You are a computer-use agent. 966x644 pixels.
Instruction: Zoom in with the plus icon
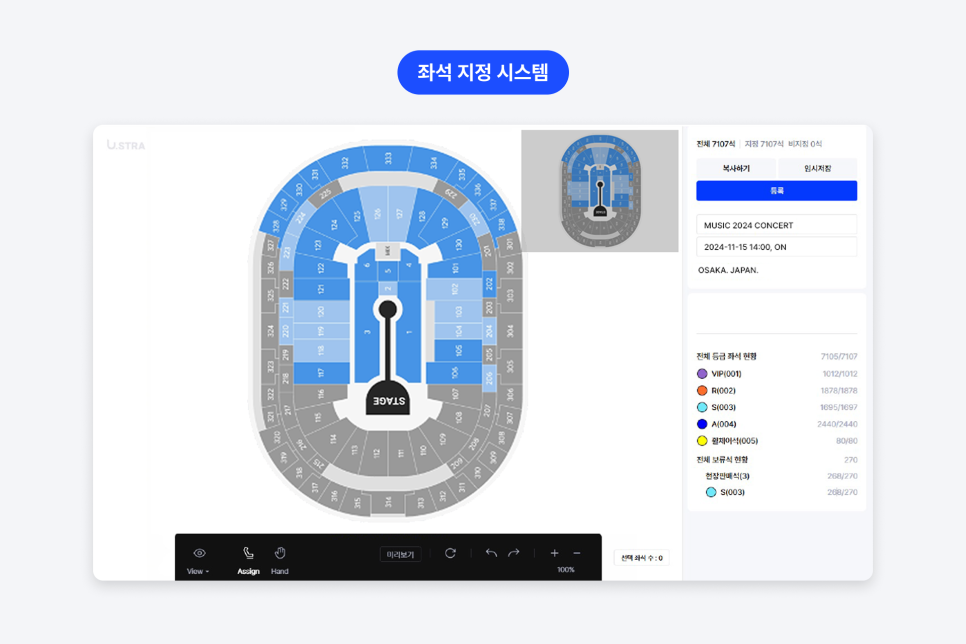pos(555,553)
